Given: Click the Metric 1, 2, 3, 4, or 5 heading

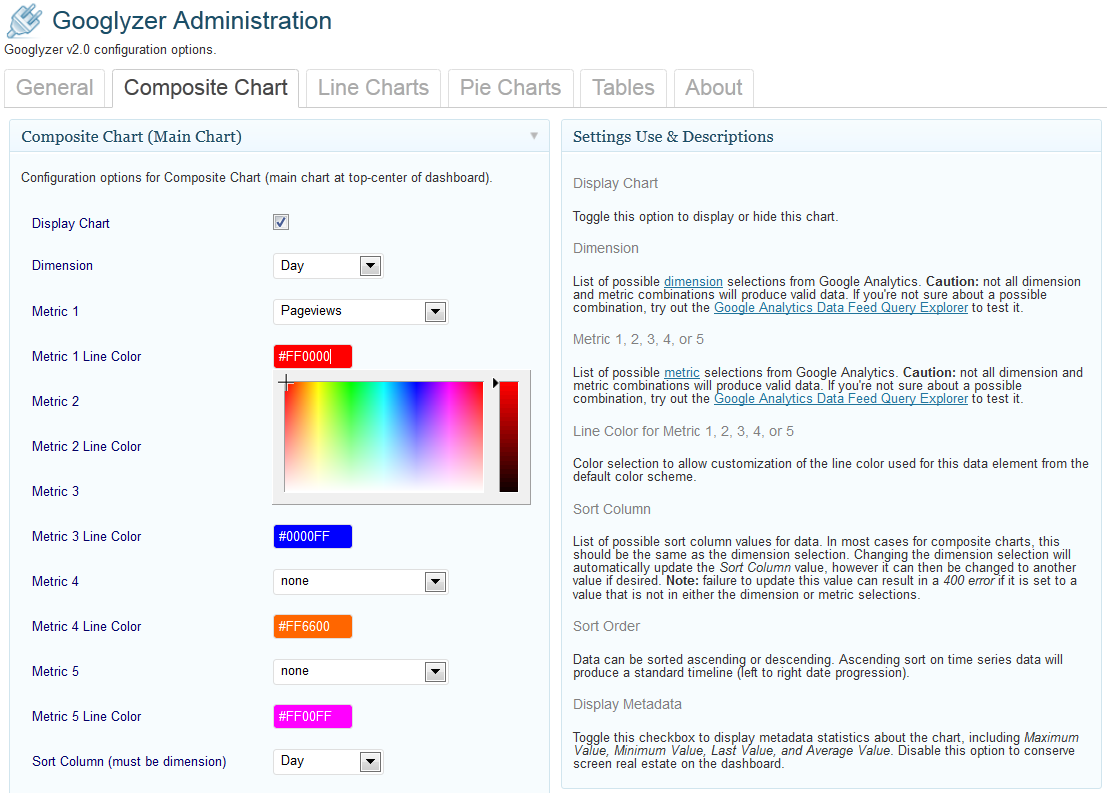Looking at the screenshot, I should [638, 340].
